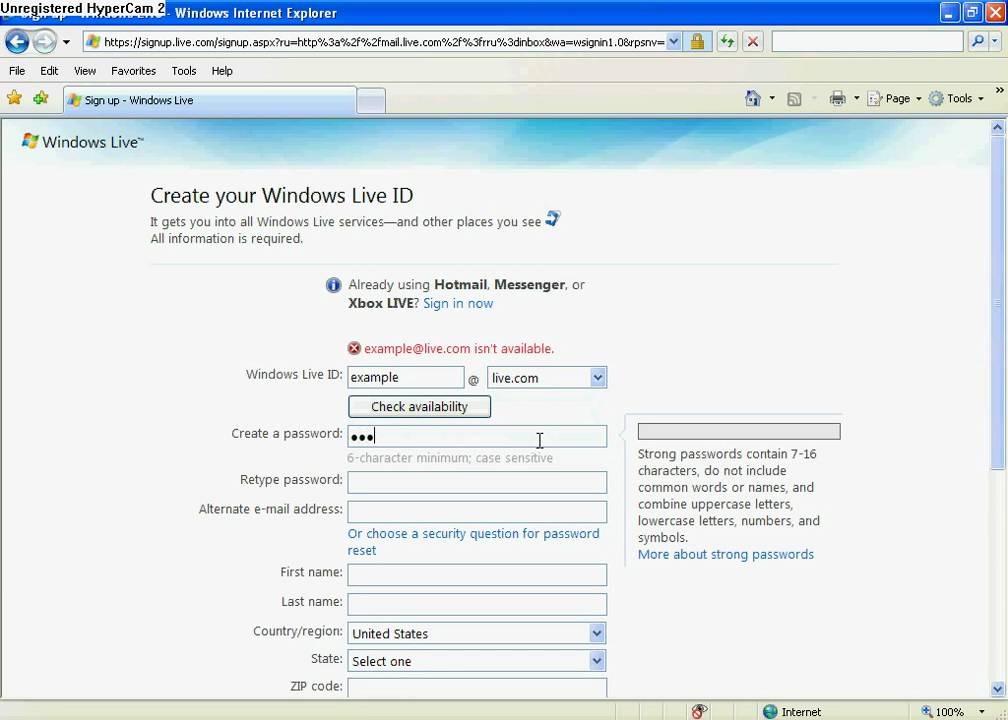The height and width of the screenshot is (720, 1008).
Task: Click the Sign in now link
Action: point(457,303)
